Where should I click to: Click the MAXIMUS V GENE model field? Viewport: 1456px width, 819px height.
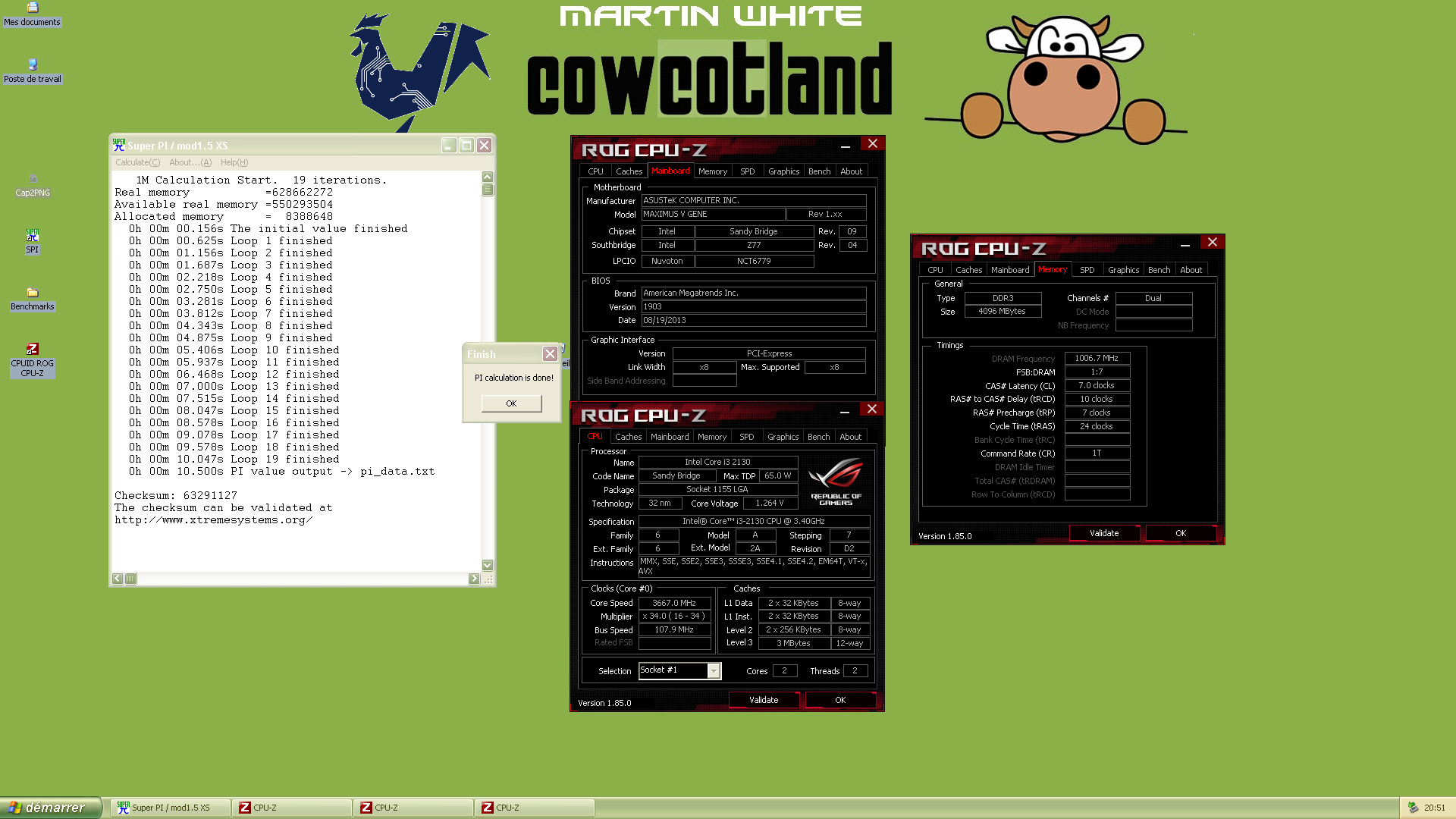(713, 215)
